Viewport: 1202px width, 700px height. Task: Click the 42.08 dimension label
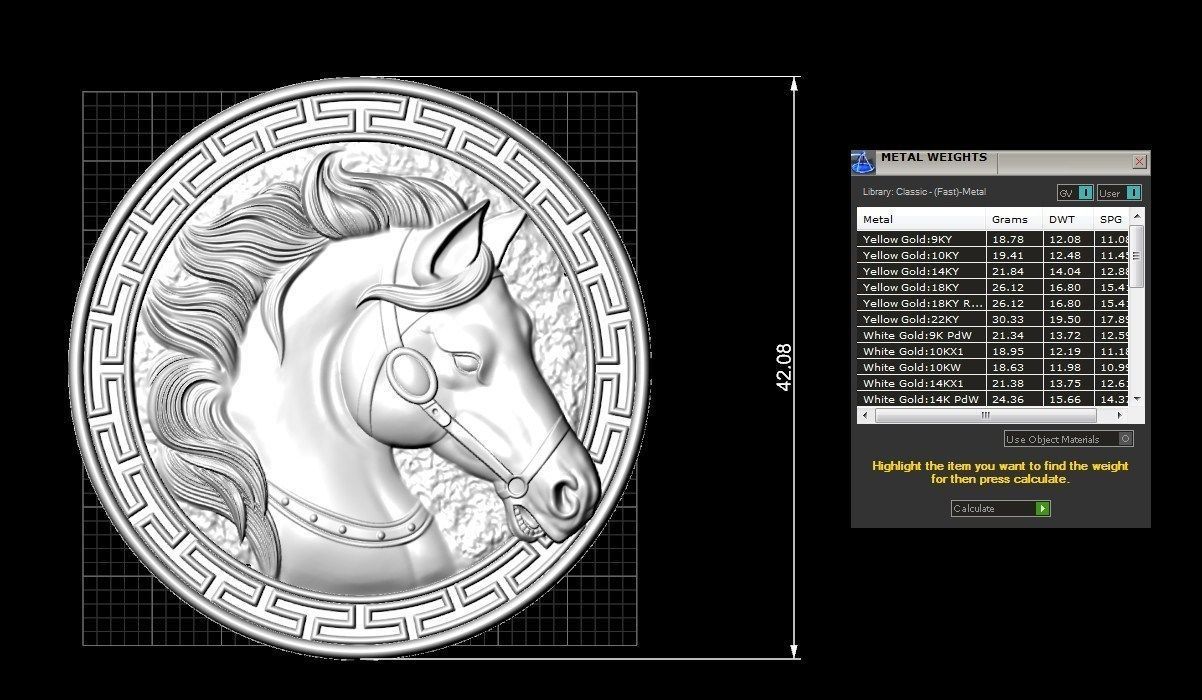click(784, 367)
